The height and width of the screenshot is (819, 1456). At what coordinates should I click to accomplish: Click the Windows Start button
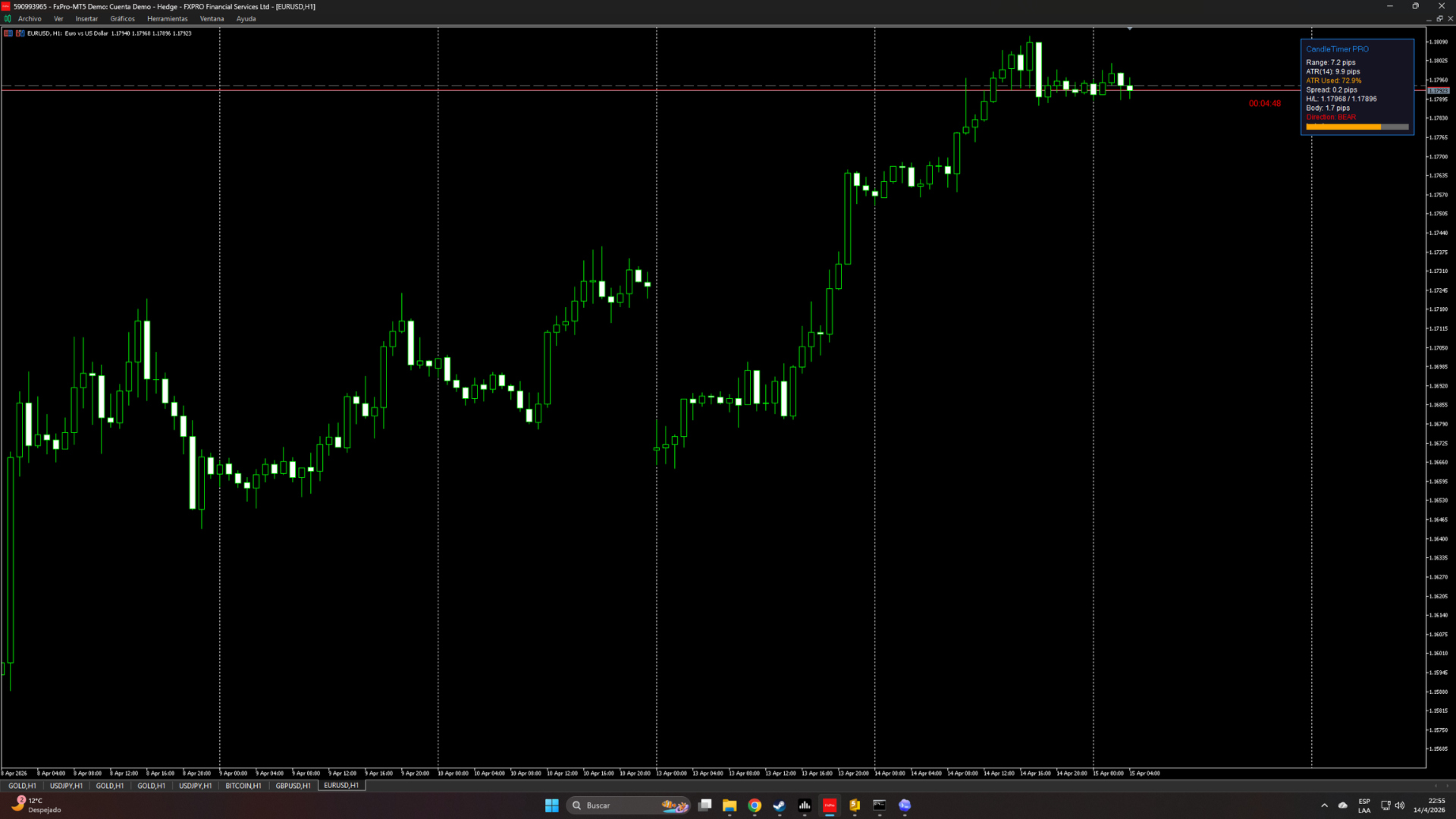click(552, 805)
